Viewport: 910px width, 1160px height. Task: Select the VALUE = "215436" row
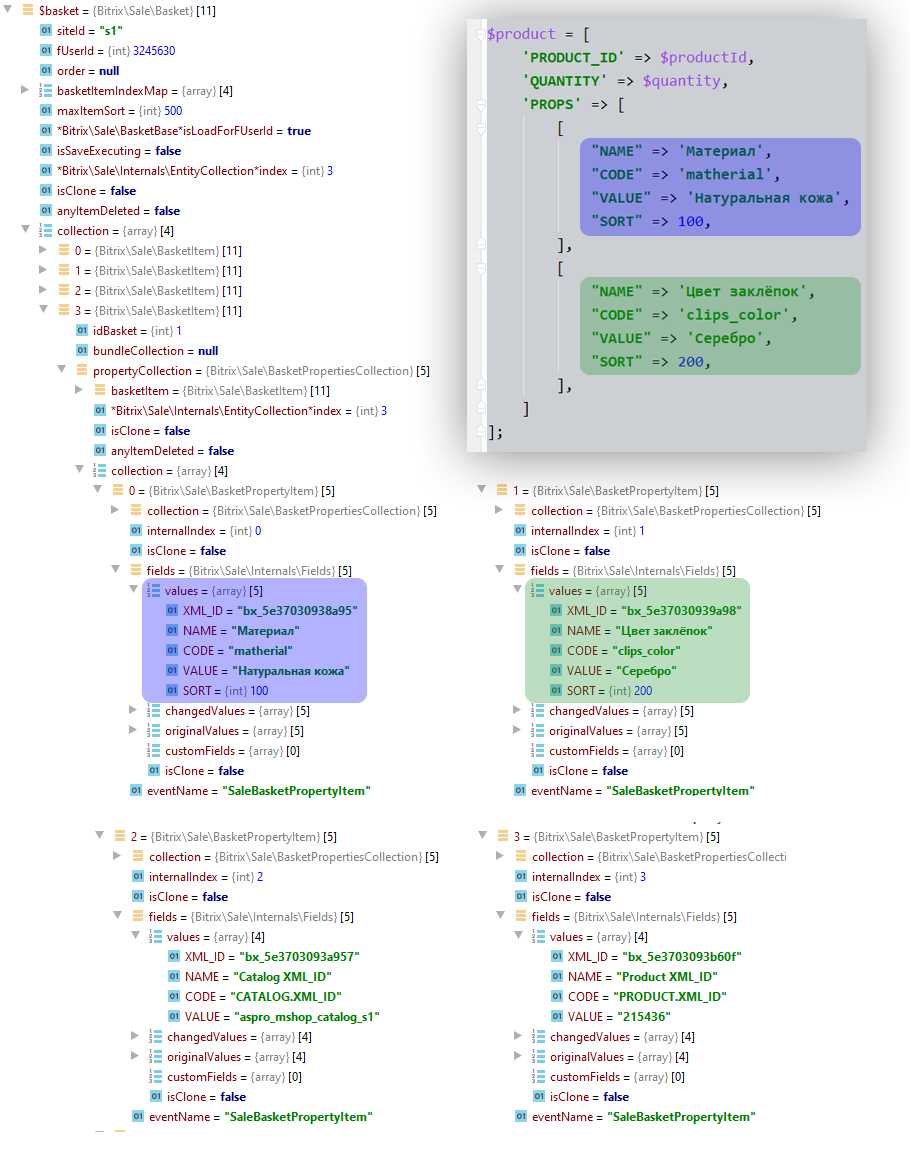click(611, 1017)
